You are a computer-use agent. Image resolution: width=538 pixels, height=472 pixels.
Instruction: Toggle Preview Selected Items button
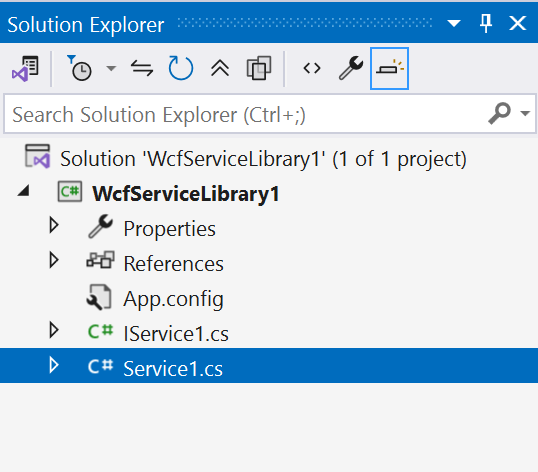(x=389, y=68)
